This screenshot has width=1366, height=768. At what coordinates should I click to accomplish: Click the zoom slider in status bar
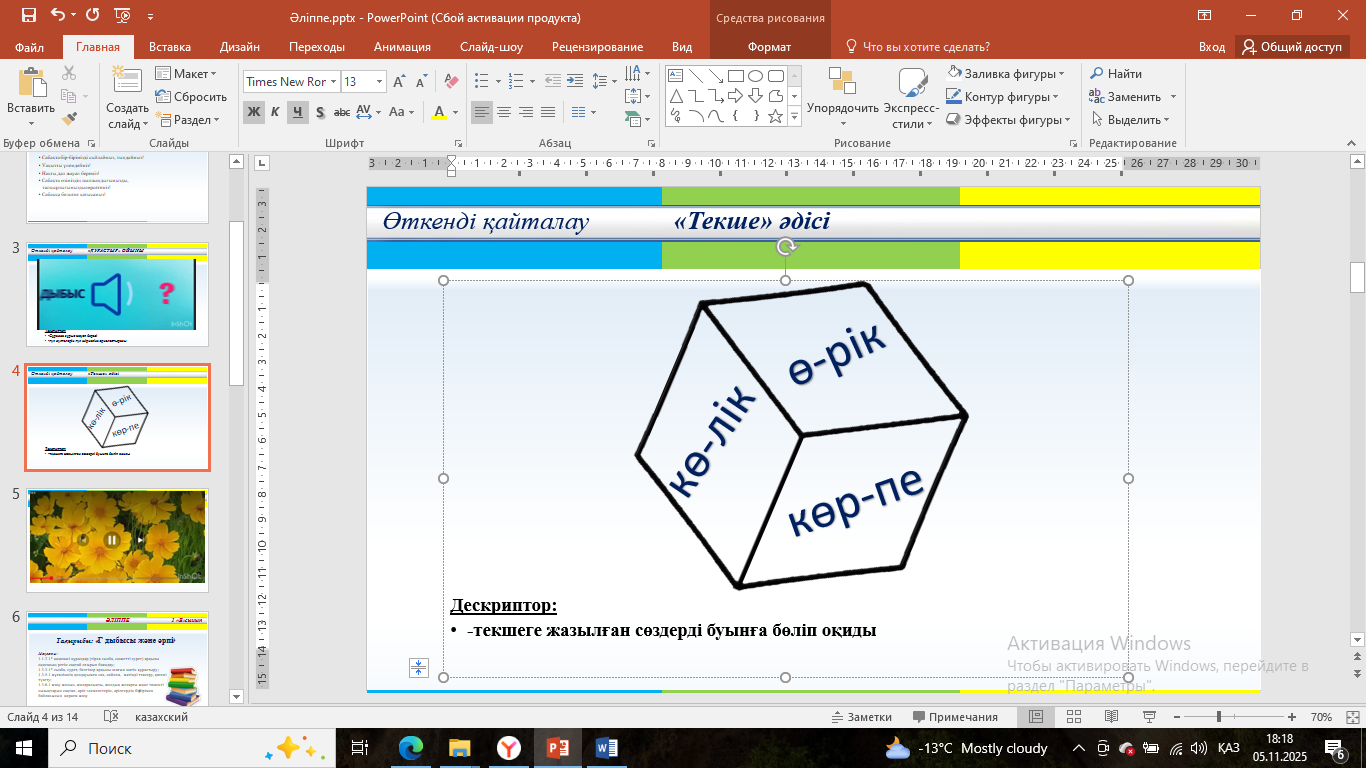click(x=1218, y=717)
